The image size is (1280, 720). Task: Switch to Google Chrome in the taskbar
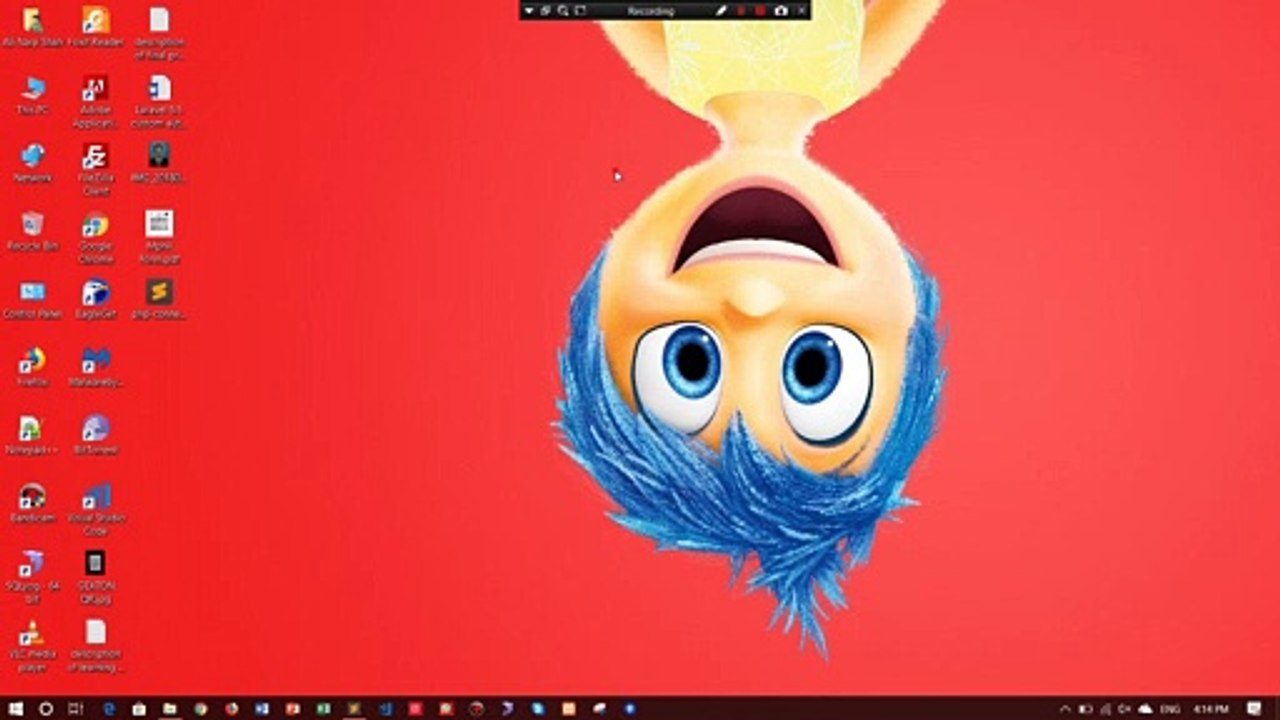click(x=201, y=708)
